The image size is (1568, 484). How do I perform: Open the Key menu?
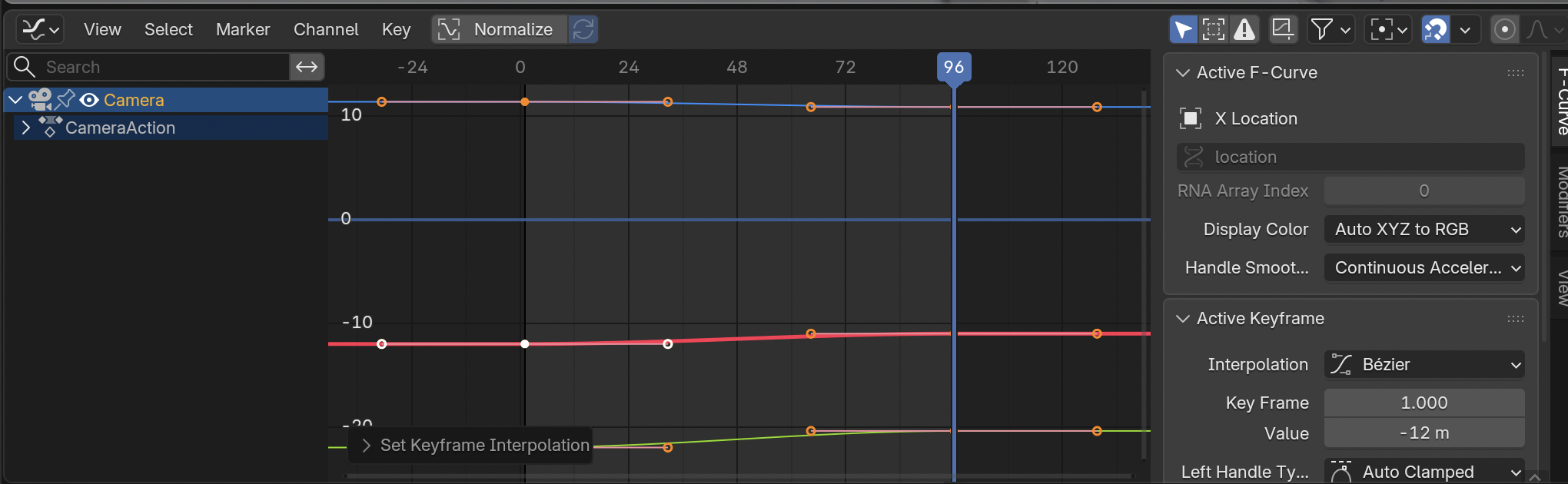[396, 30]
